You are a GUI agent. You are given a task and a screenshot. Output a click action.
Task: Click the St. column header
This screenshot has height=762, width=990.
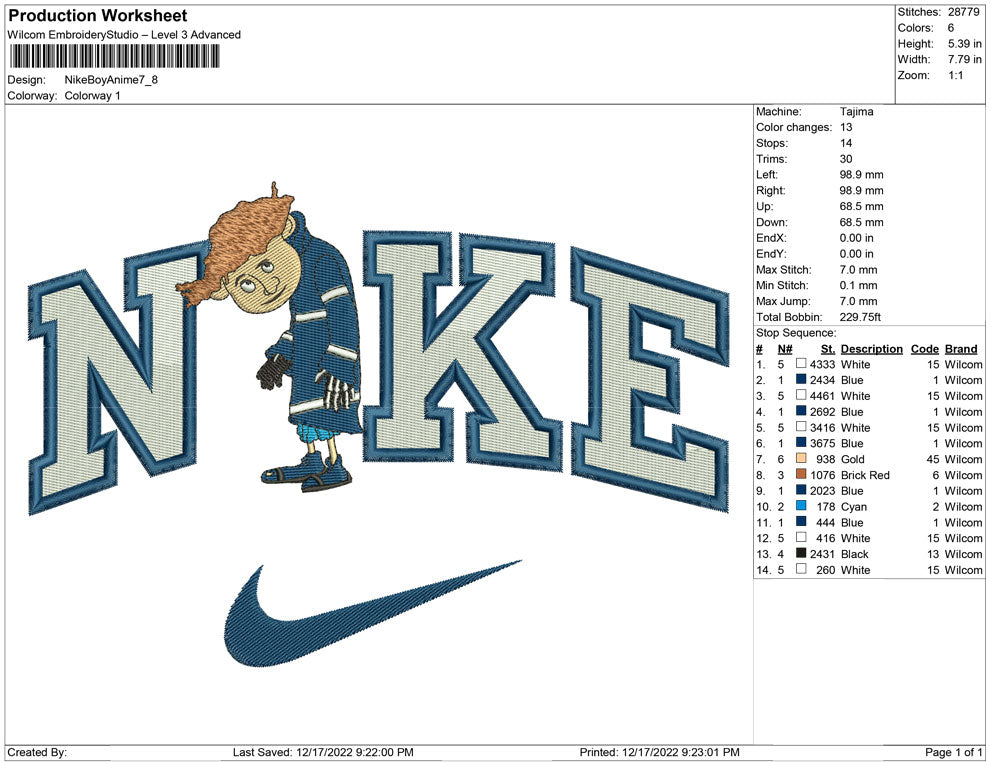click(828, 348)
